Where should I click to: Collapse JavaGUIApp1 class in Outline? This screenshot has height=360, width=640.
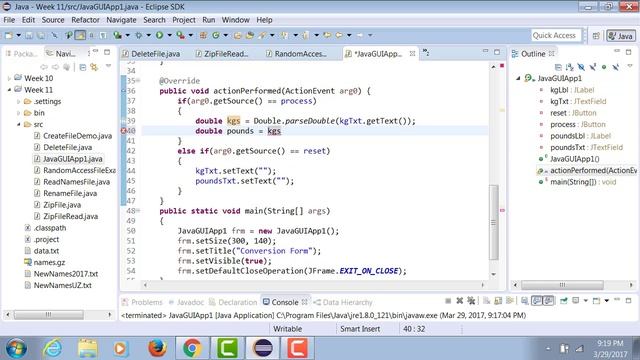pos(518,78)
